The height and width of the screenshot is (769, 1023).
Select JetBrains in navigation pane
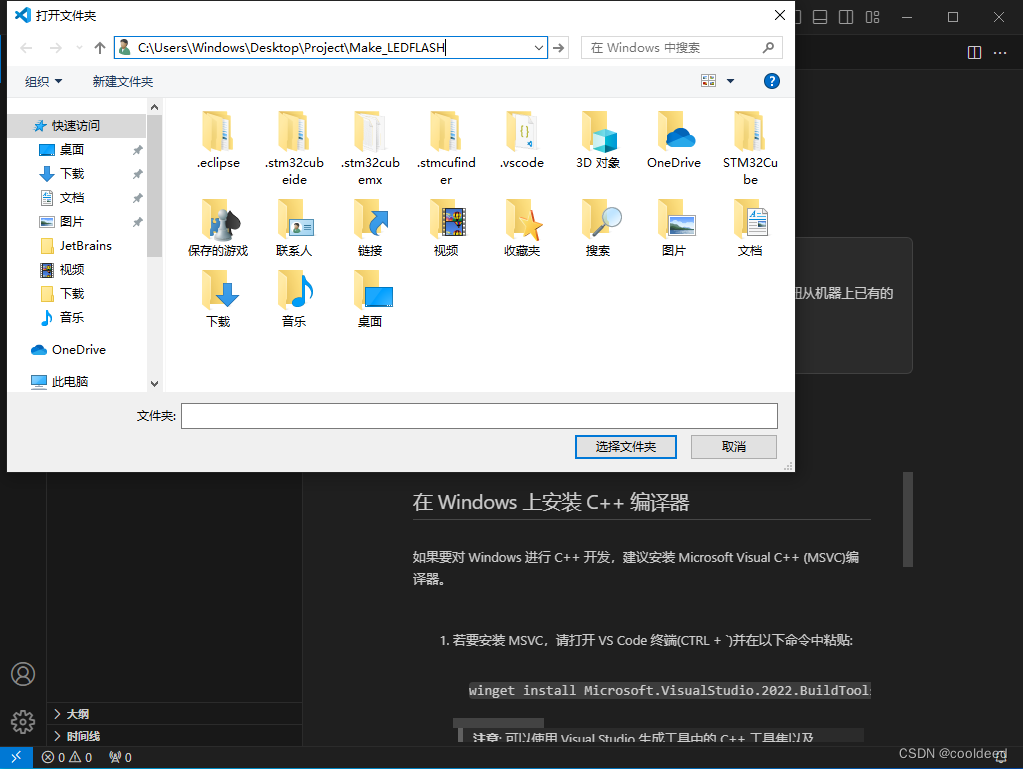(77, 246)
